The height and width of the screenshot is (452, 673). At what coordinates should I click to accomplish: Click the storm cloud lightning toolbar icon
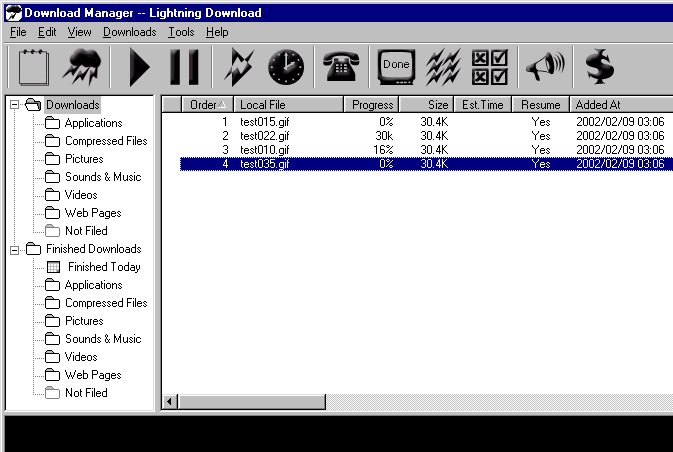coord(82,67)
